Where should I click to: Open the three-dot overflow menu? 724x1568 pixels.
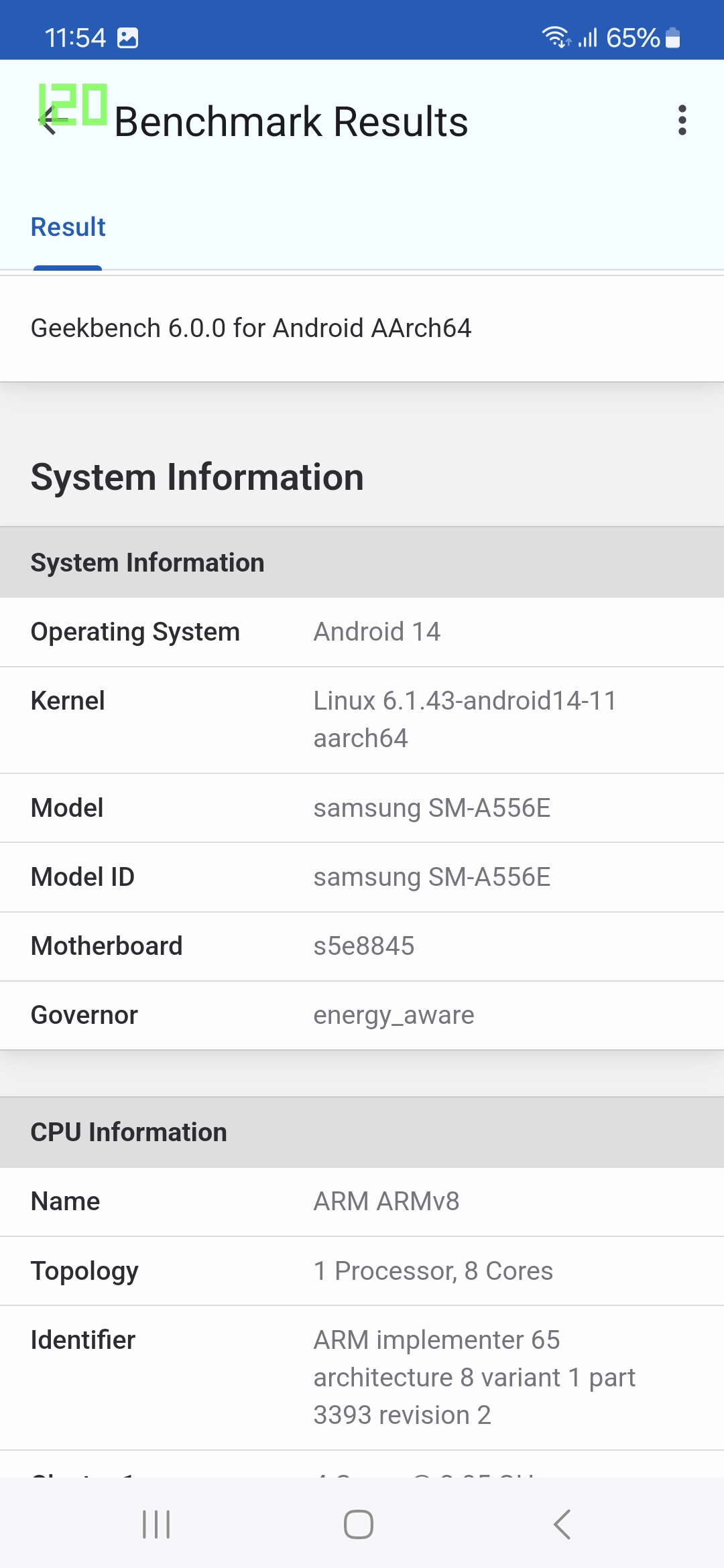(682, 121)
